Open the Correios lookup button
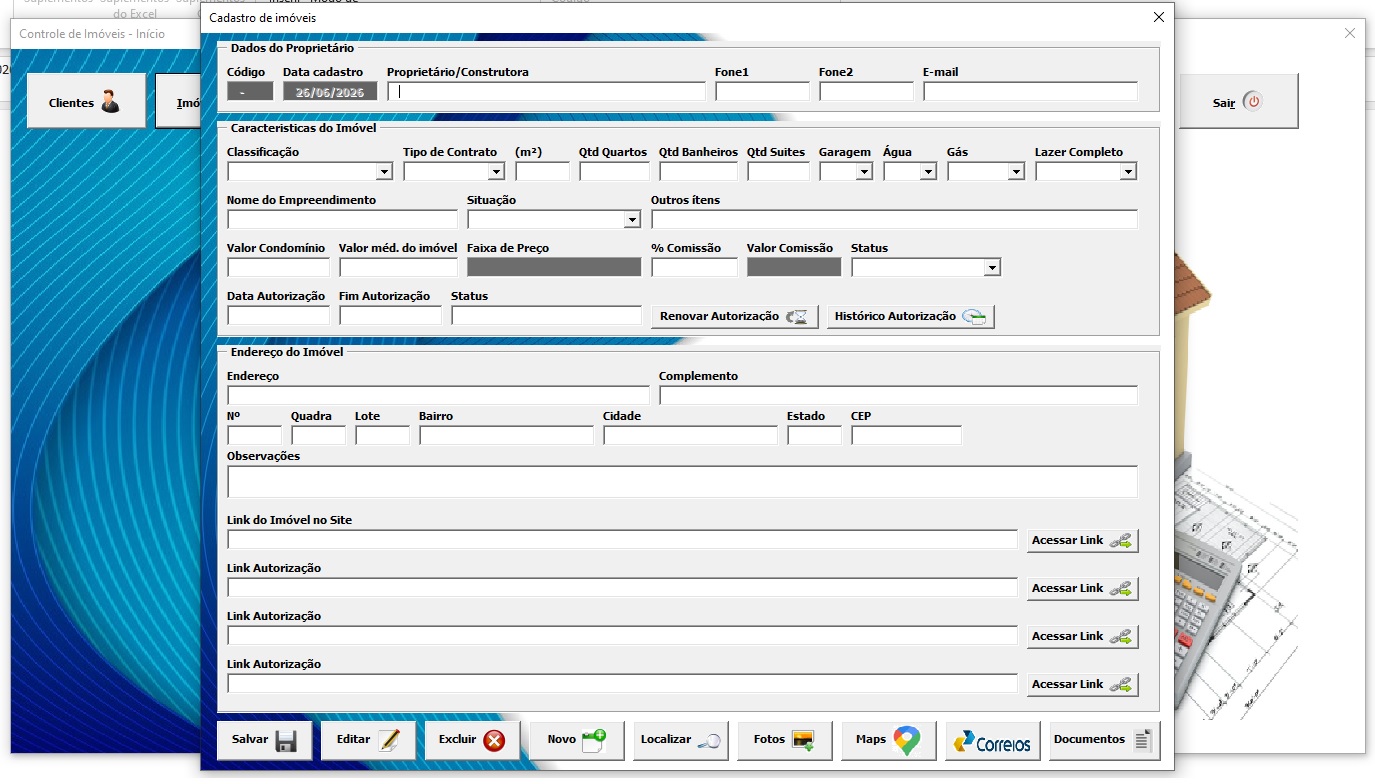 click(993, 741)
